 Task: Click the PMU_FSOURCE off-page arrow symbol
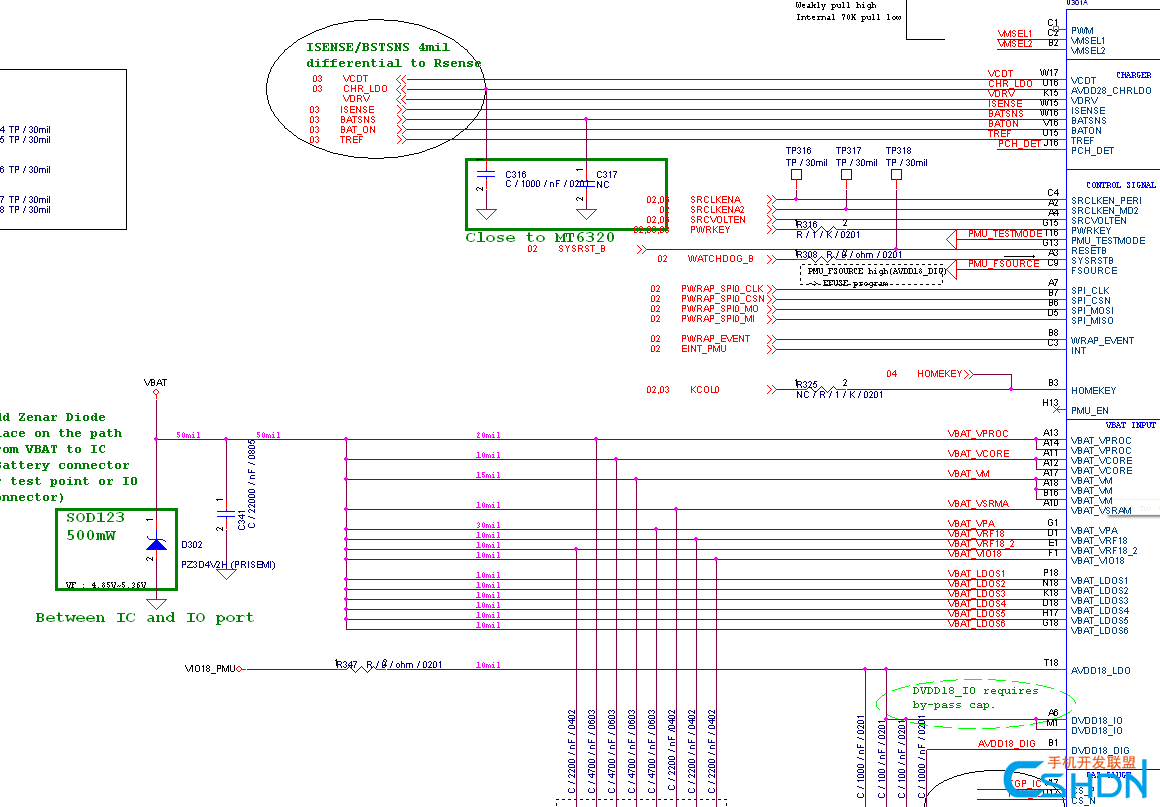tap(951, 269)
